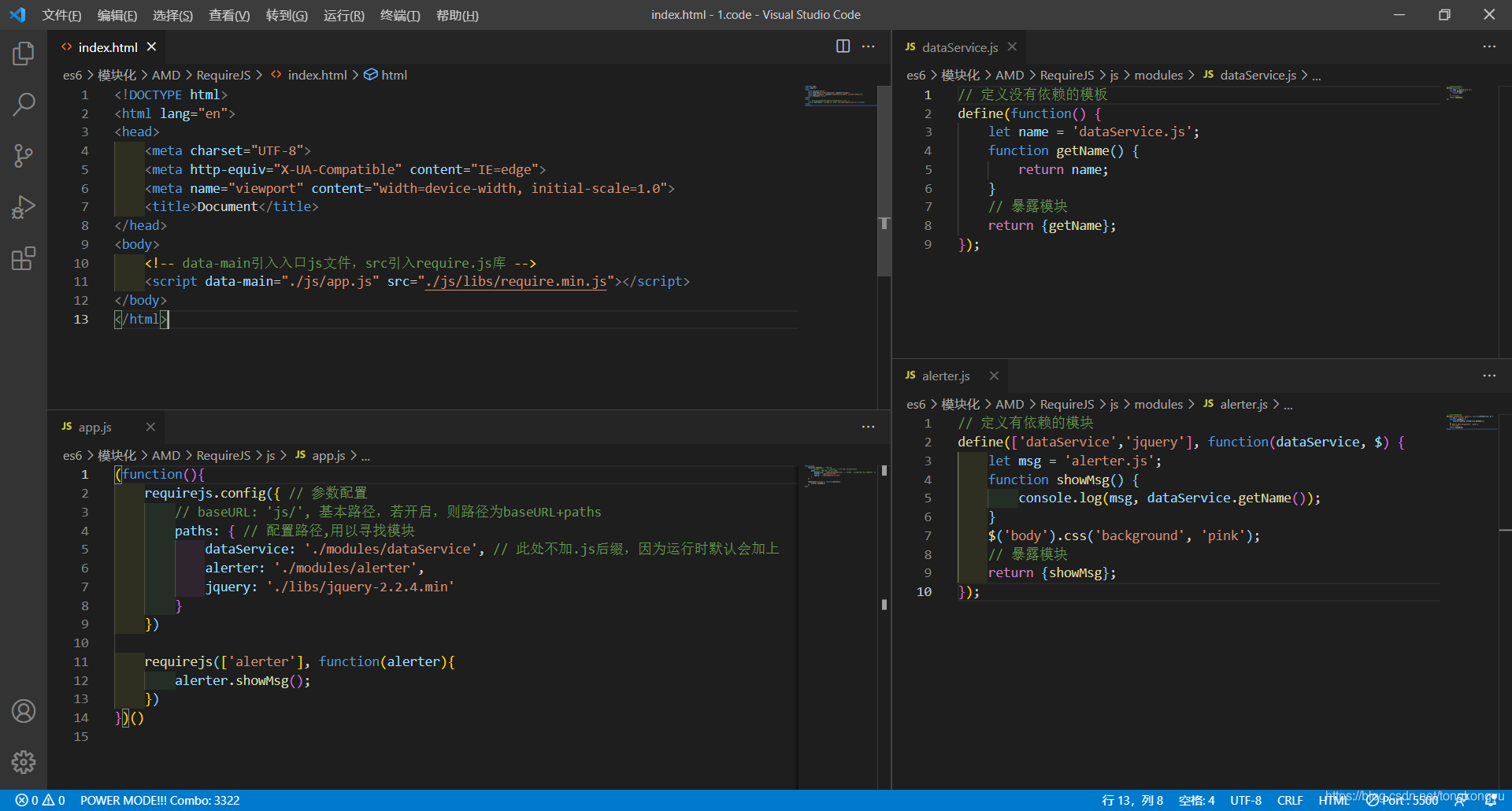The image size is (1512, 811).
Task: Click line number 5 in the alerter.js gutter
Action: coord(928,498)
